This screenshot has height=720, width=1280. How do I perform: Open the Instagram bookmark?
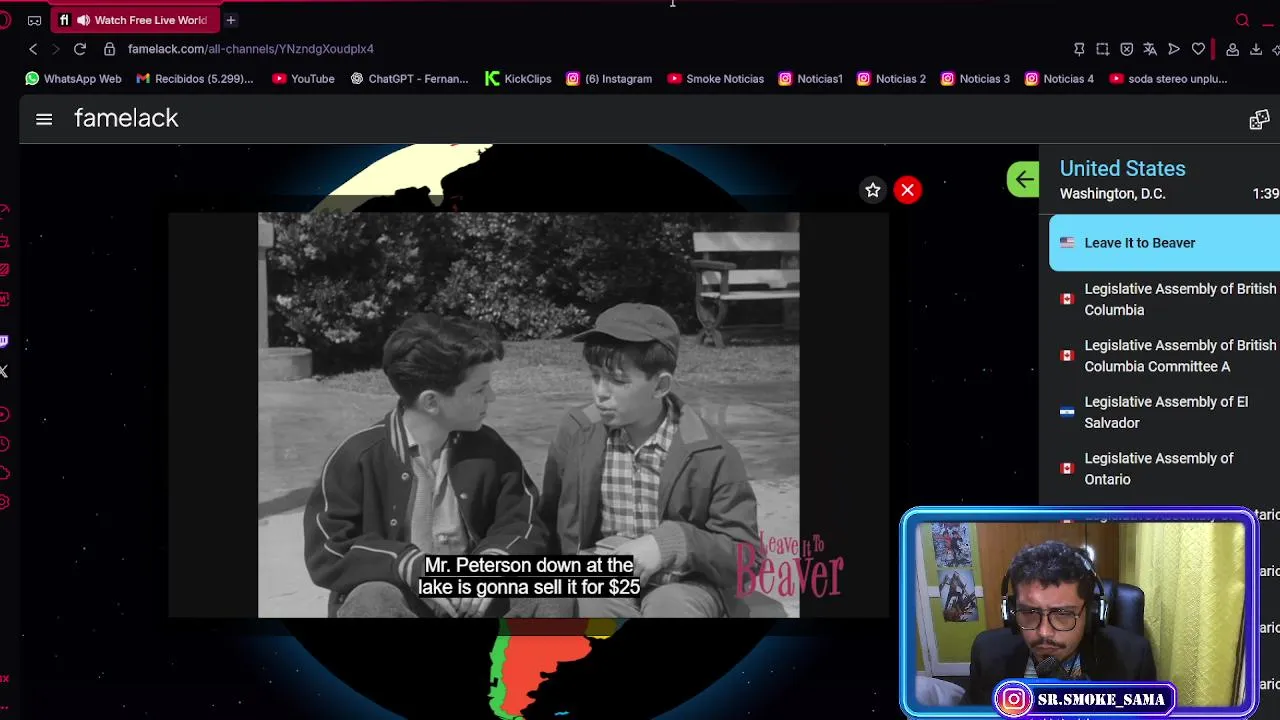(609, 79)
